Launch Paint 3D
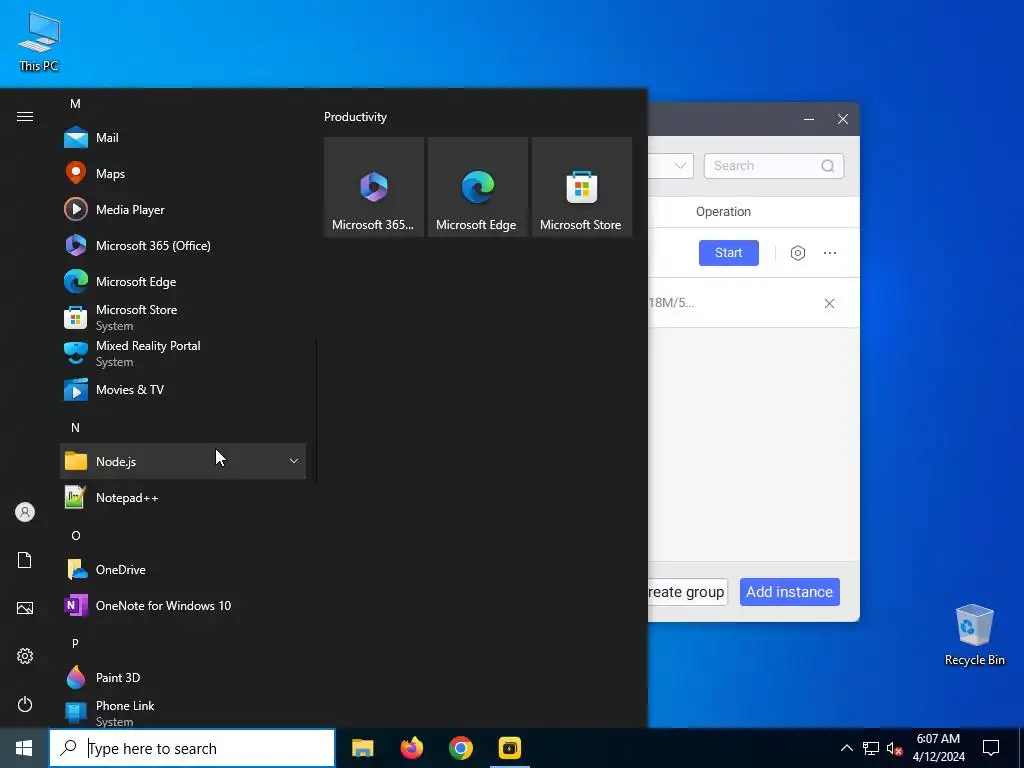 tap(183, 677)
